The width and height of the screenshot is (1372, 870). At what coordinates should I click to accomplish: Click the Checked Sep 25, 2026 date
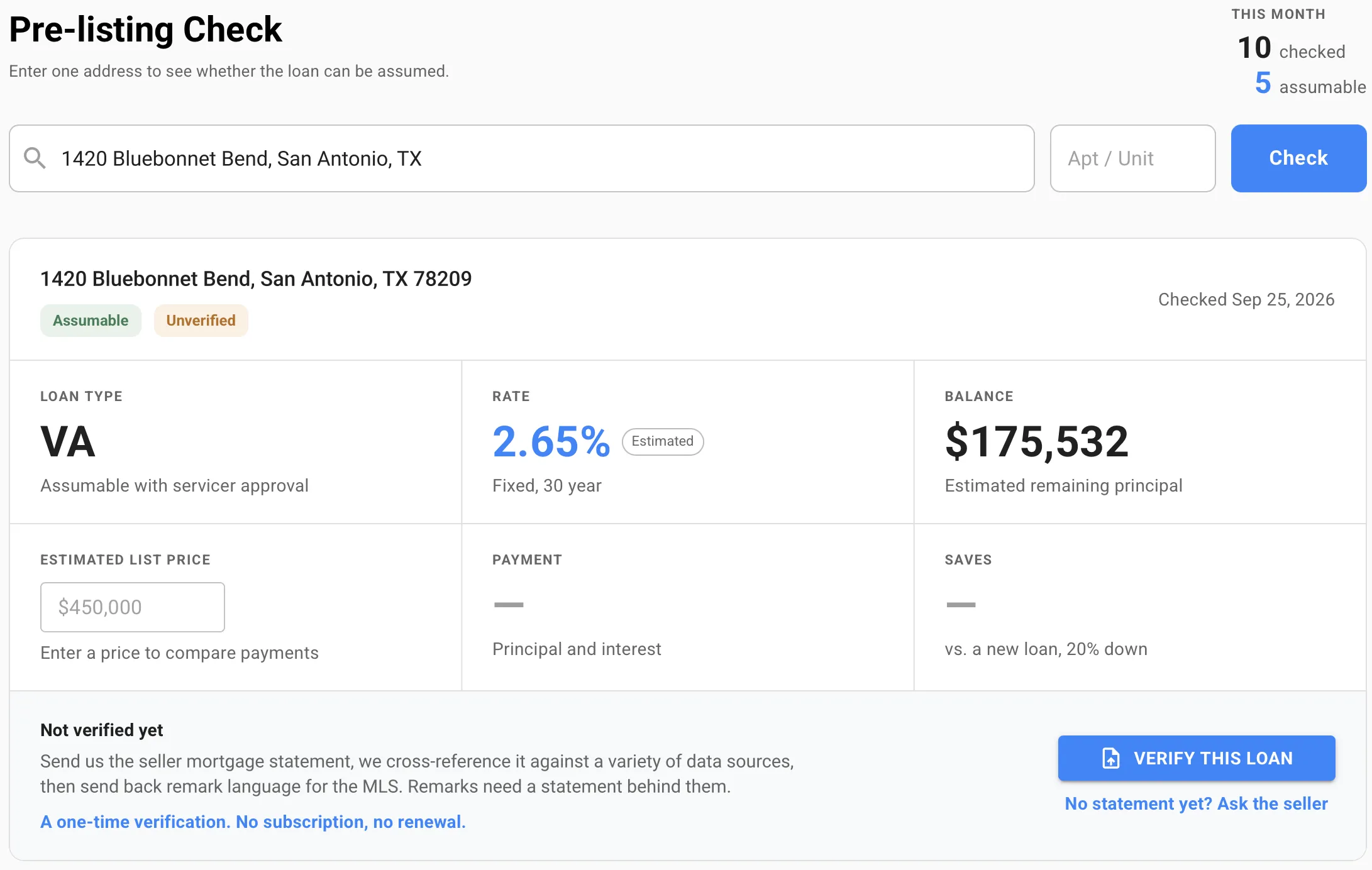click(x=1246, y=299)
